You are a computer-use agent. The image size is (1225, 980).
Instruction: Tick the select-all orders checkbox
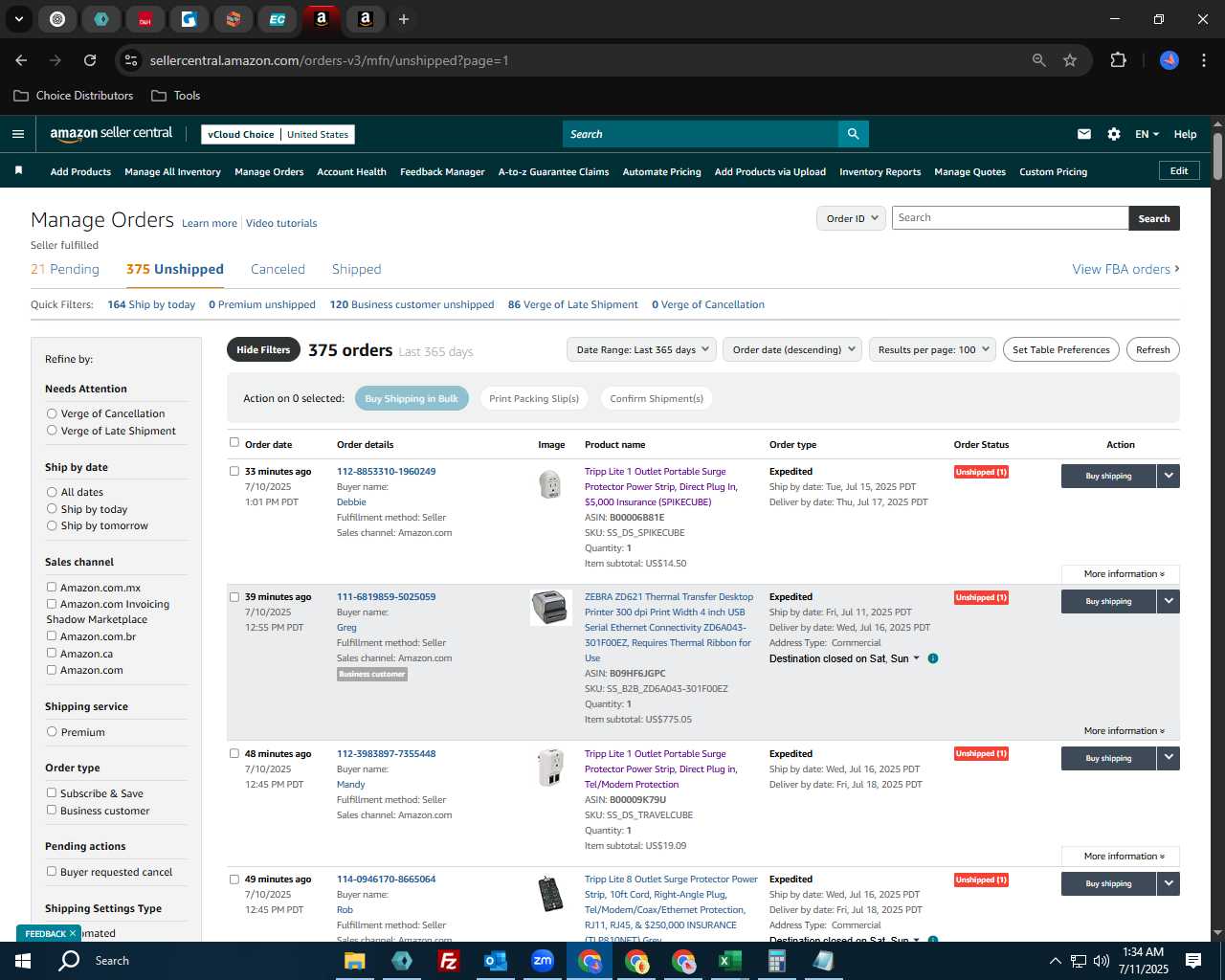point(234,442)
